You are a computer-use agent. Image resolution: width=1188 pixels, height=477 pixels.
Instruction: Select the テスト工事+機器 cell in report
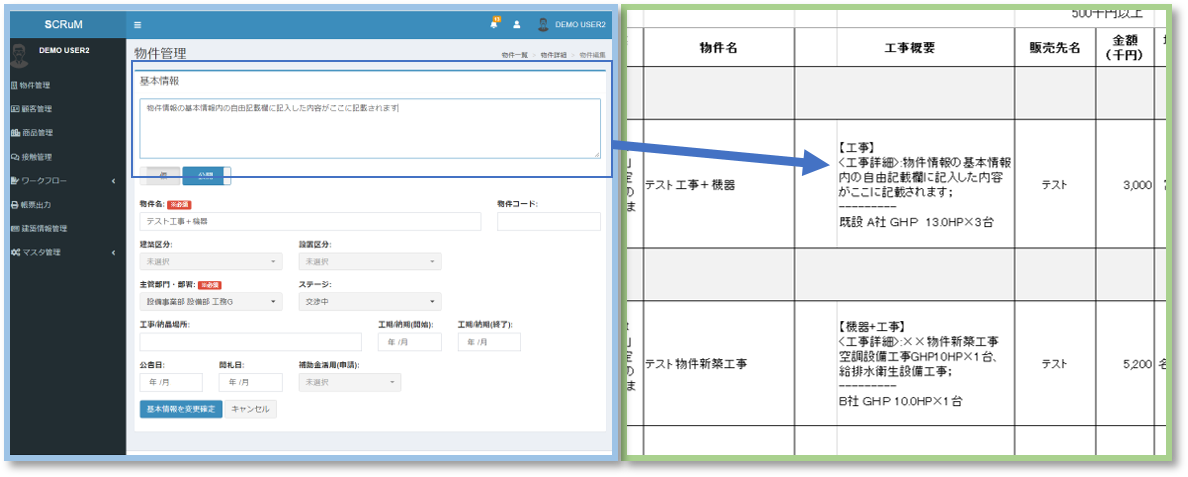pos(718,183)
